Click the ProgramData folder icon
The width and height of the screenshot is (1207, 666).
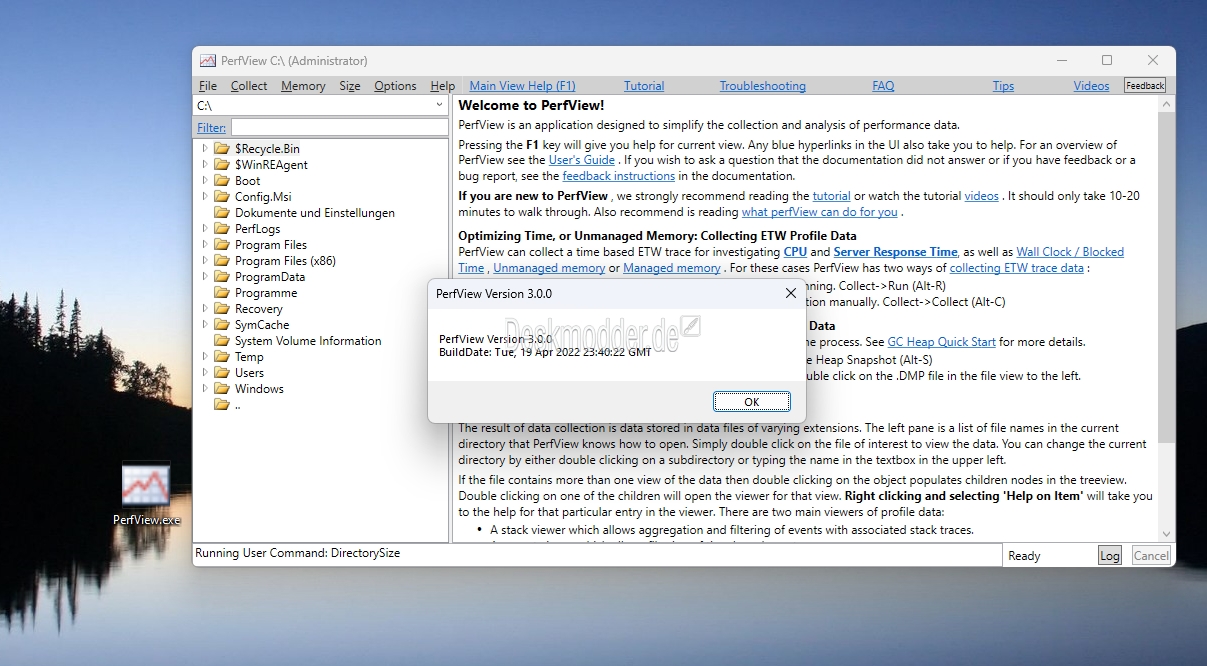pyautogui.click(x=222, y=277)
